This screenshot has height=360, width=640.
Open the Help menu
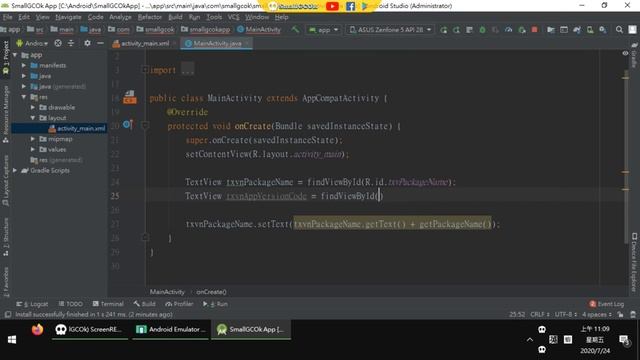[281, 17]
